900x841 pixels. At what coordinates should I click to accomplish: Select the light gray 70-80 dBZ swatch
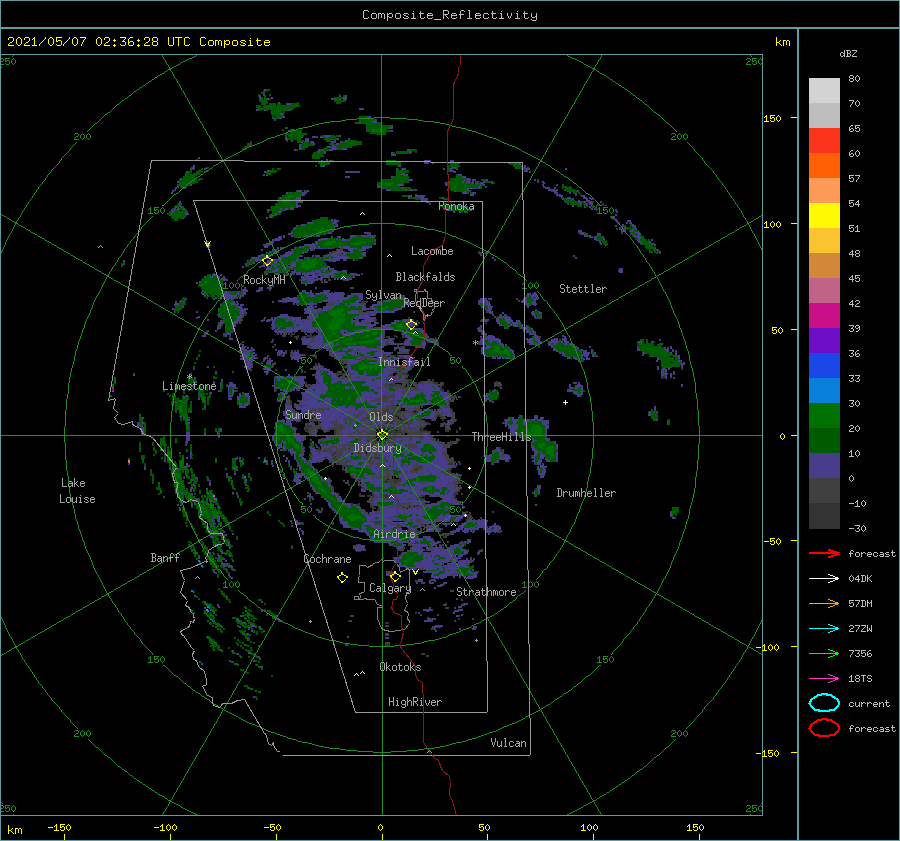824,91
